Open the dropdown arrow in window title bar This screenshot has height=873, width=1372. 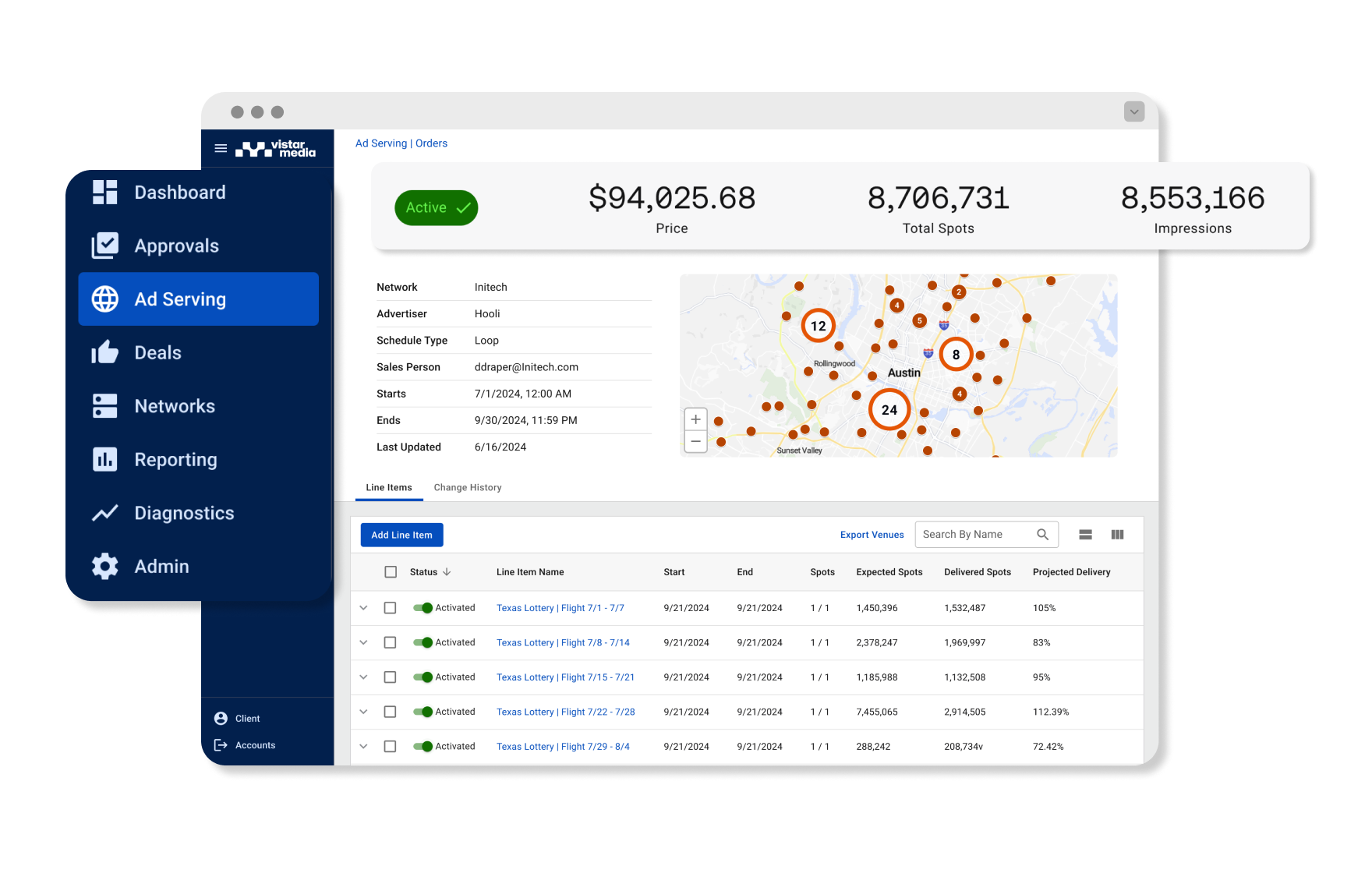pos(1134,111)
